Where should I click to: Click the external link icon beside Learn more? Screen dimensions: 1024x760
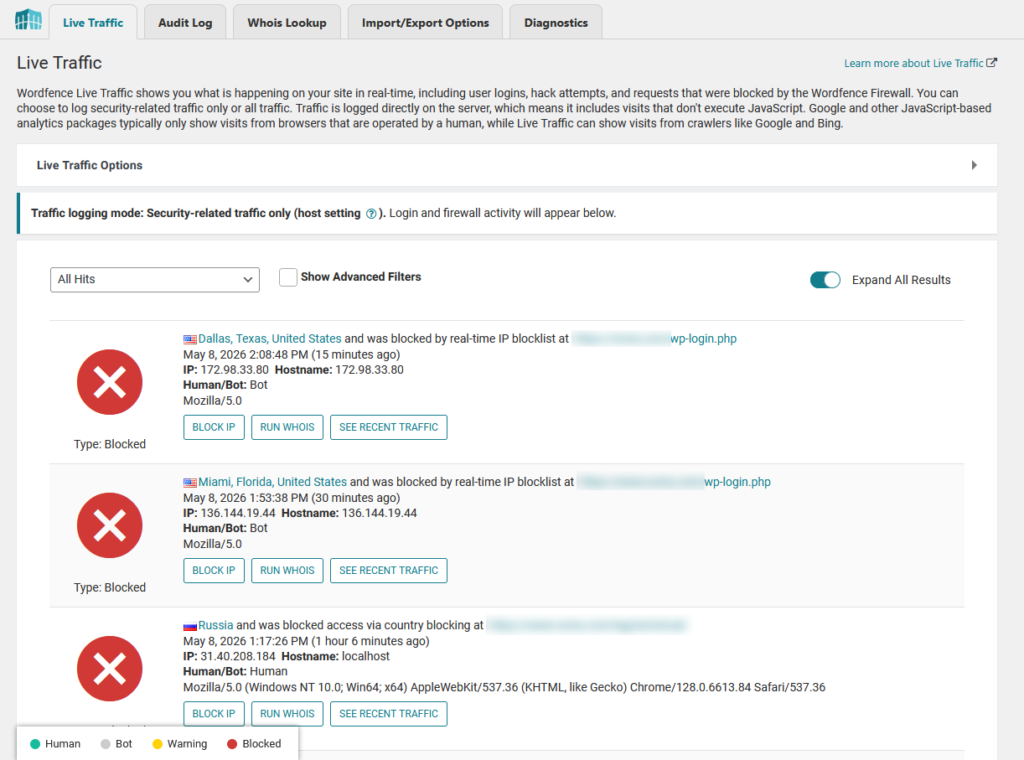991,63
